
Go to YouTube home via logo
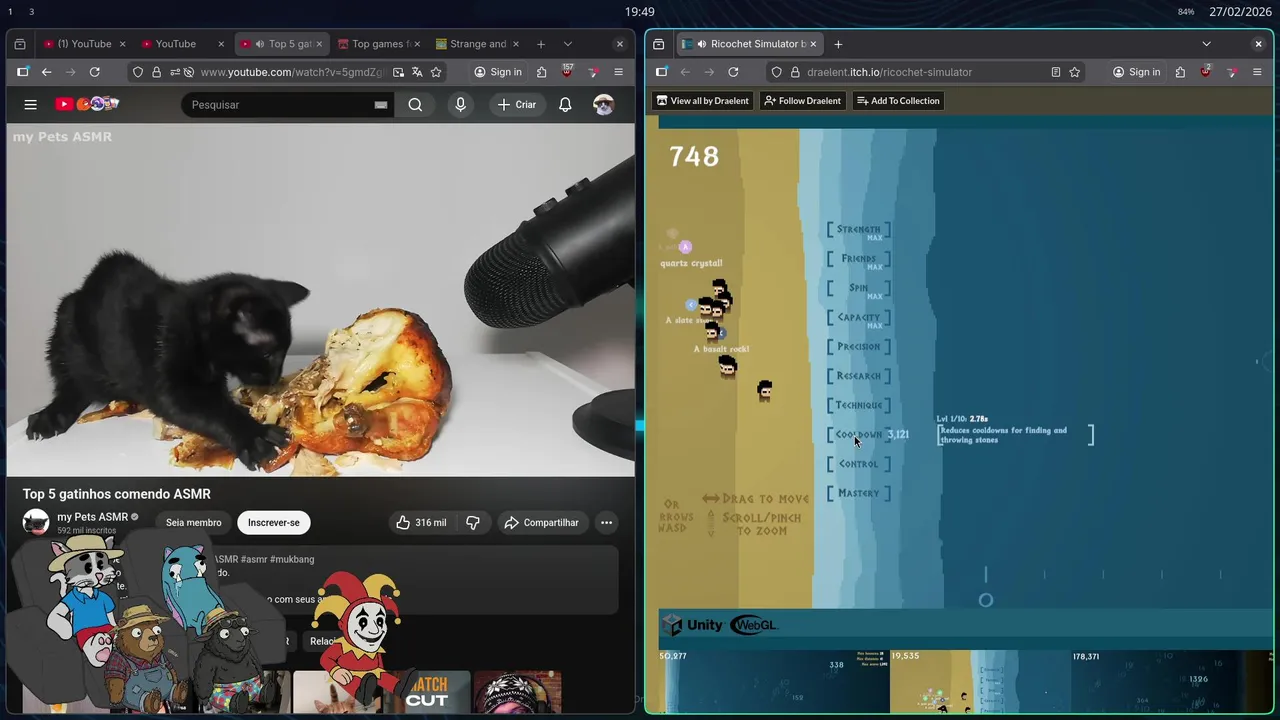coord(87,104)
